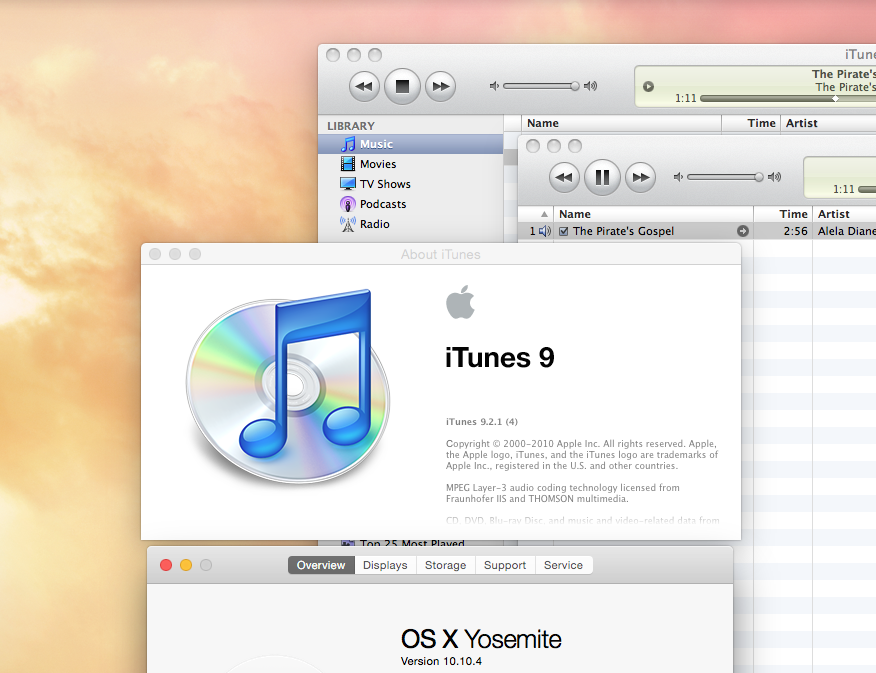Open Storage tab in About This Mac
Screen dimensions: 876x673
(x=445, y=565)
